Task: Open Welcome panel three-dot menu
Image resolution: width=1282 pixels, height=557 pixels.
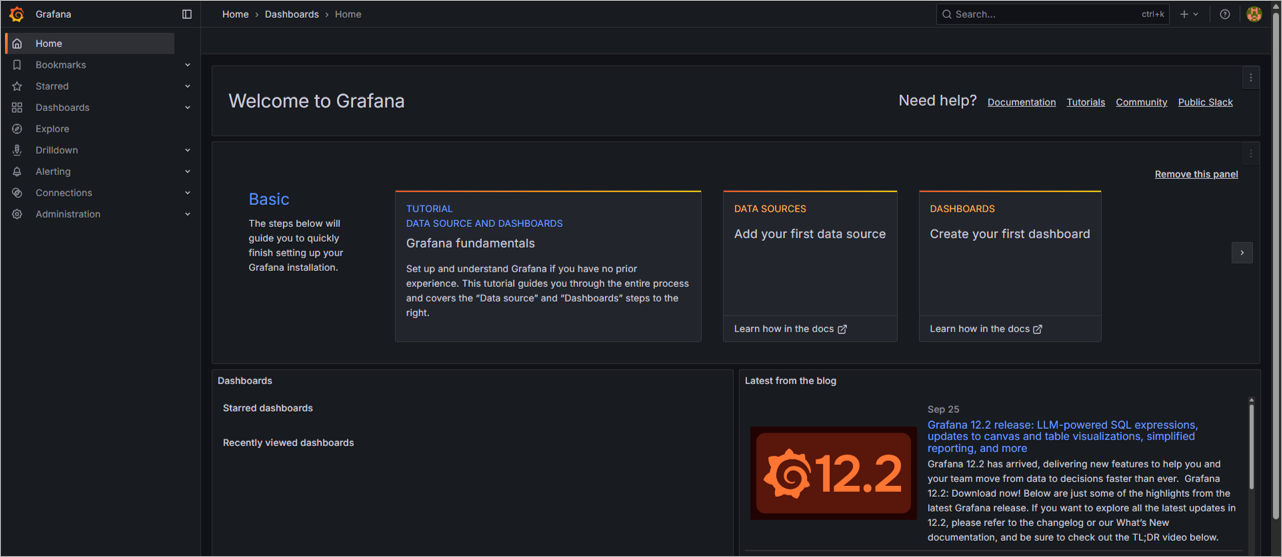Action: [1250, 78]
